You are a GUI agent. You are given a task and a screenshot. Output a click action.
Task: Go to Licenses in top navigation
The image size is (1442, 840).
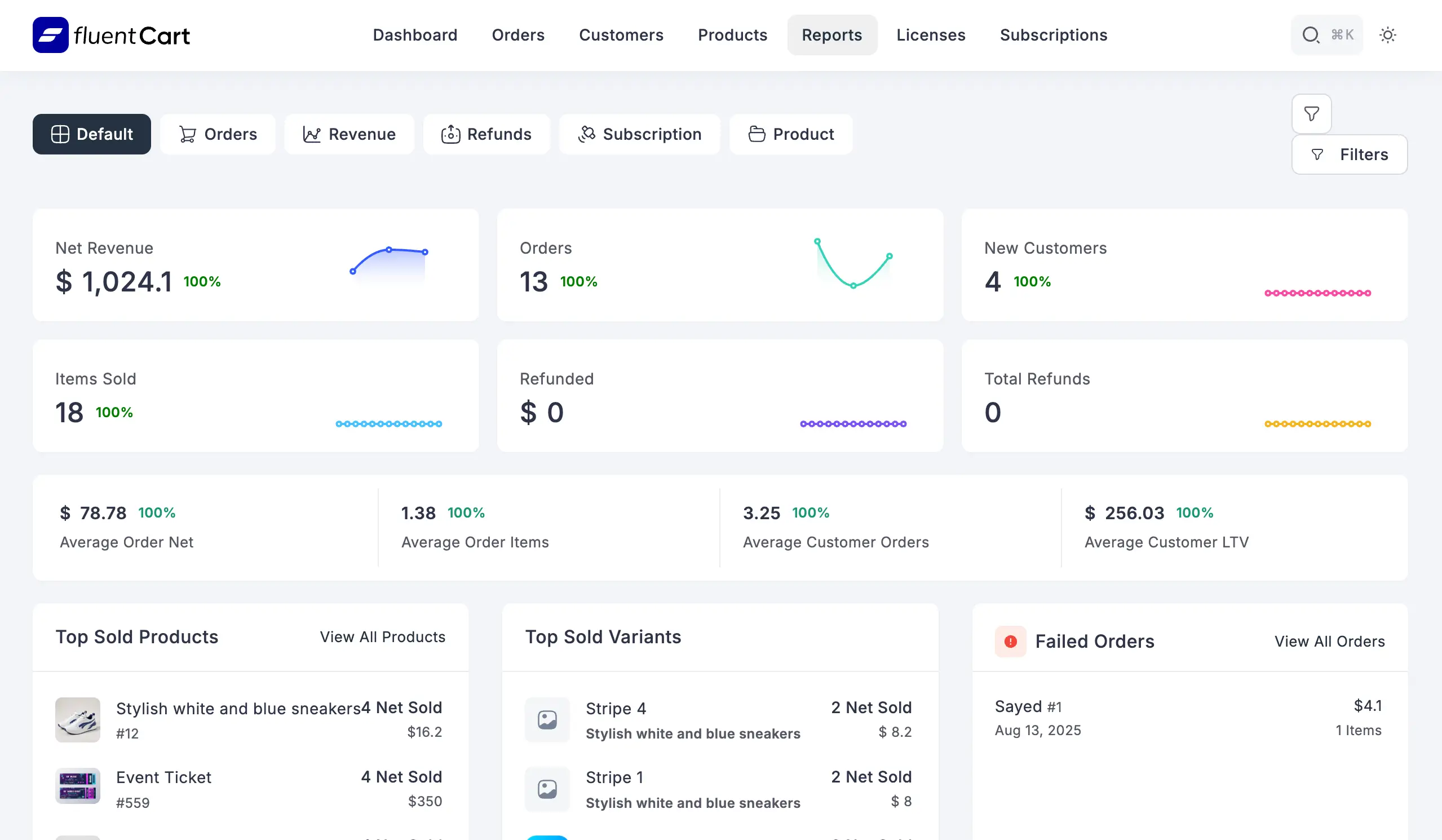(x=931, y=35)
